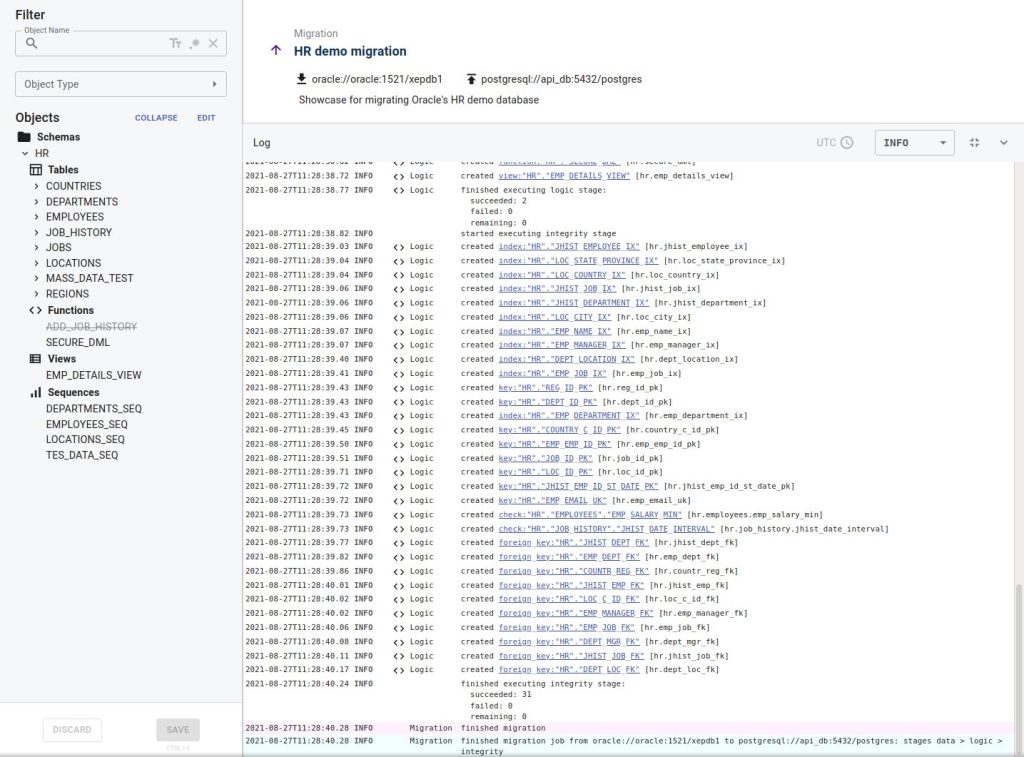Open the index EMP_DEPARTMENT_IX link
Screen dimensions: 1024x757
tap(569, 415)
